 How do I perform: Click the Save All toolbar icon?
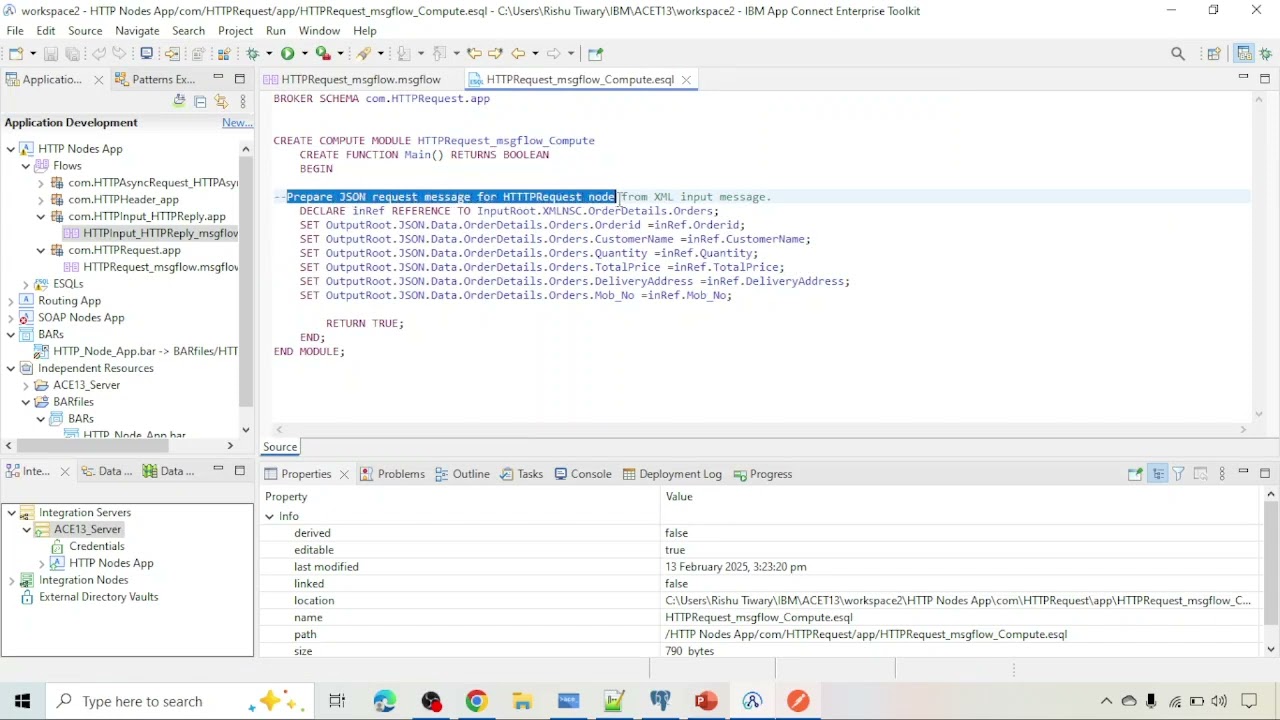pos(73,53)
